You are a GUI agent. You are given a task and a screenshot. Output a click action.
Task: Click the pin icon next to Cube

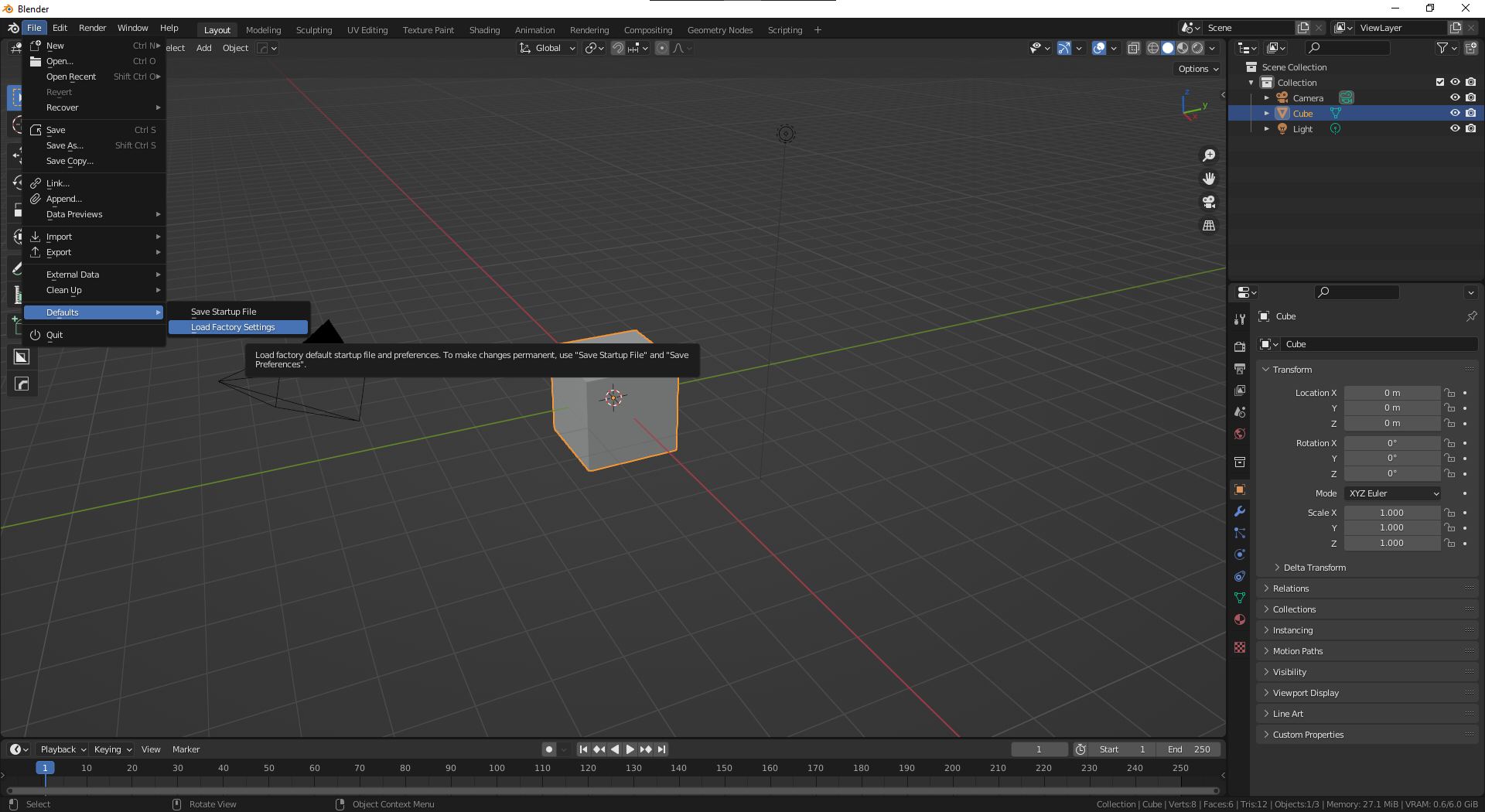(x=1471, y=316)
